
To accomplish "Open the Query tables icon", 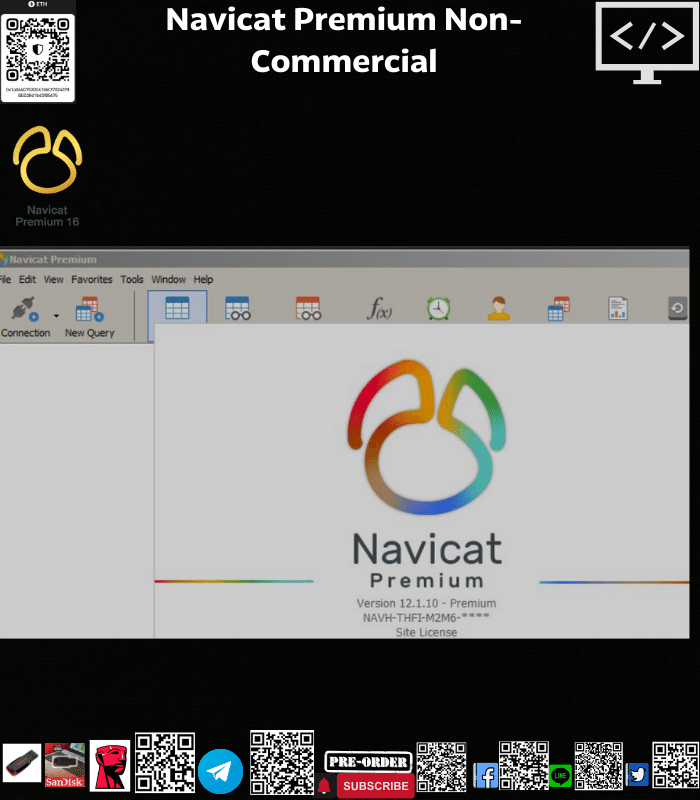I will click(x=559, y=309).
